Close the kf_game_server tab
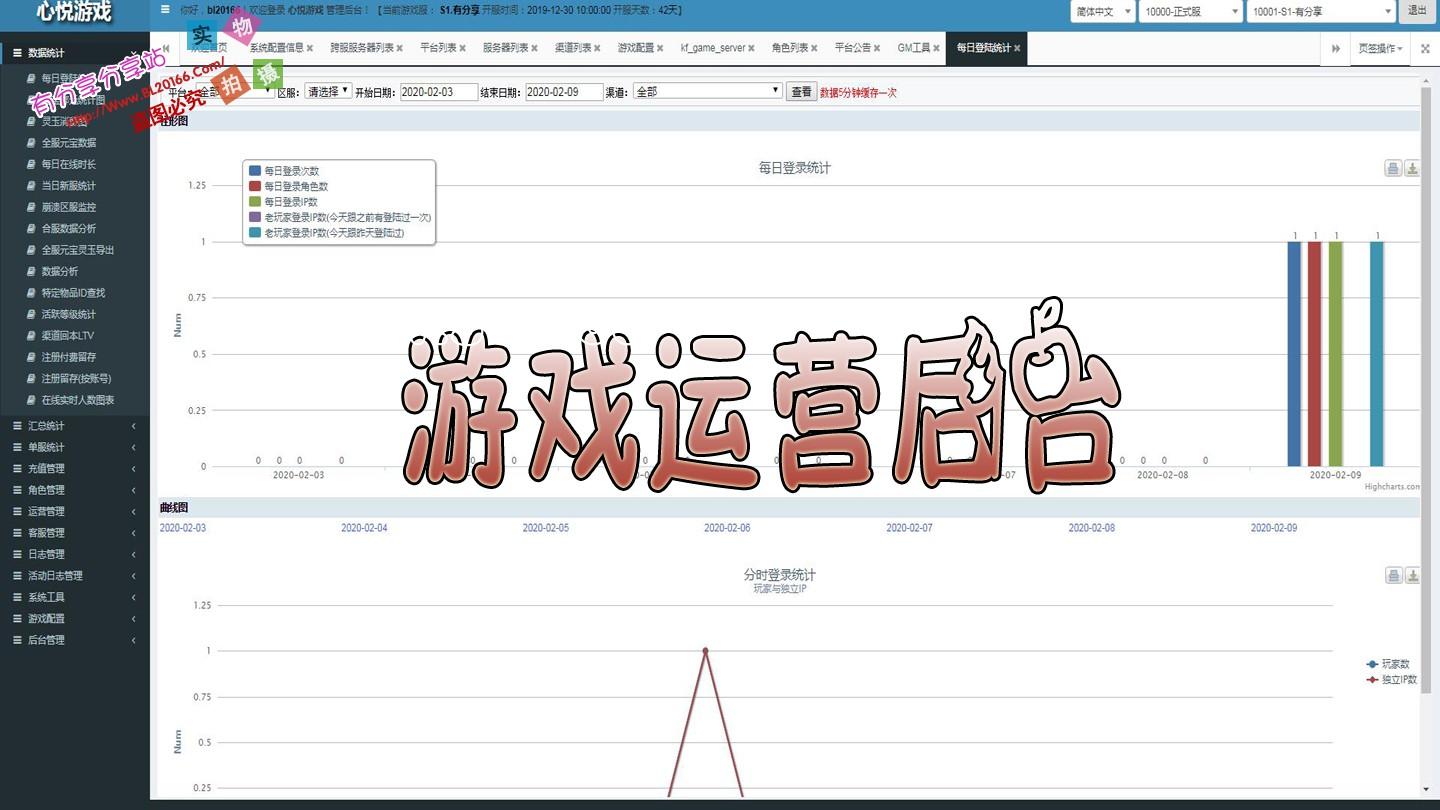This screenshot has width=1440, height=810. pyautogui.click(x=751, y=48)
